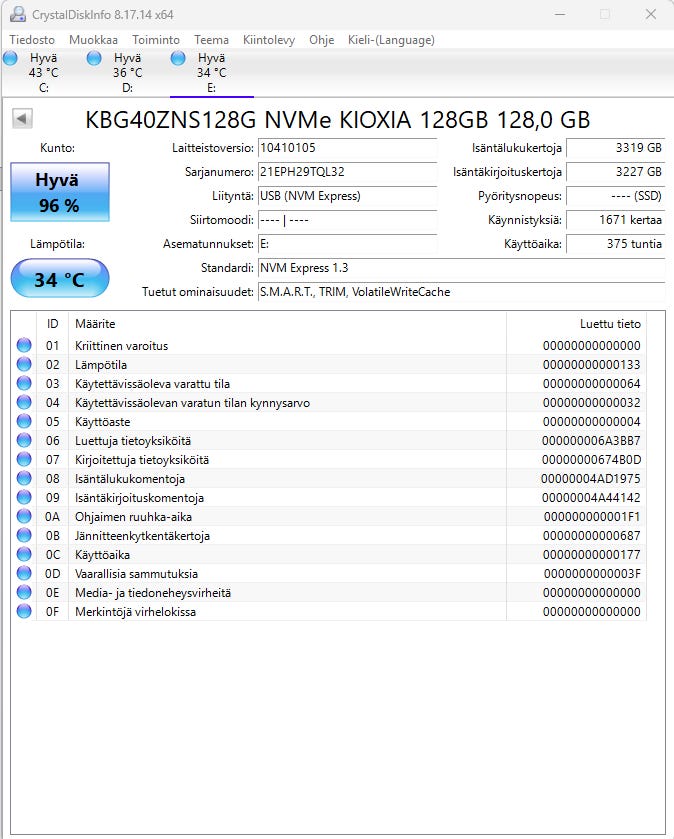674x839 pixels.
Task: Click status orb for Media- ja tiedoneheysvirheitä row
Action: (24, 592)
